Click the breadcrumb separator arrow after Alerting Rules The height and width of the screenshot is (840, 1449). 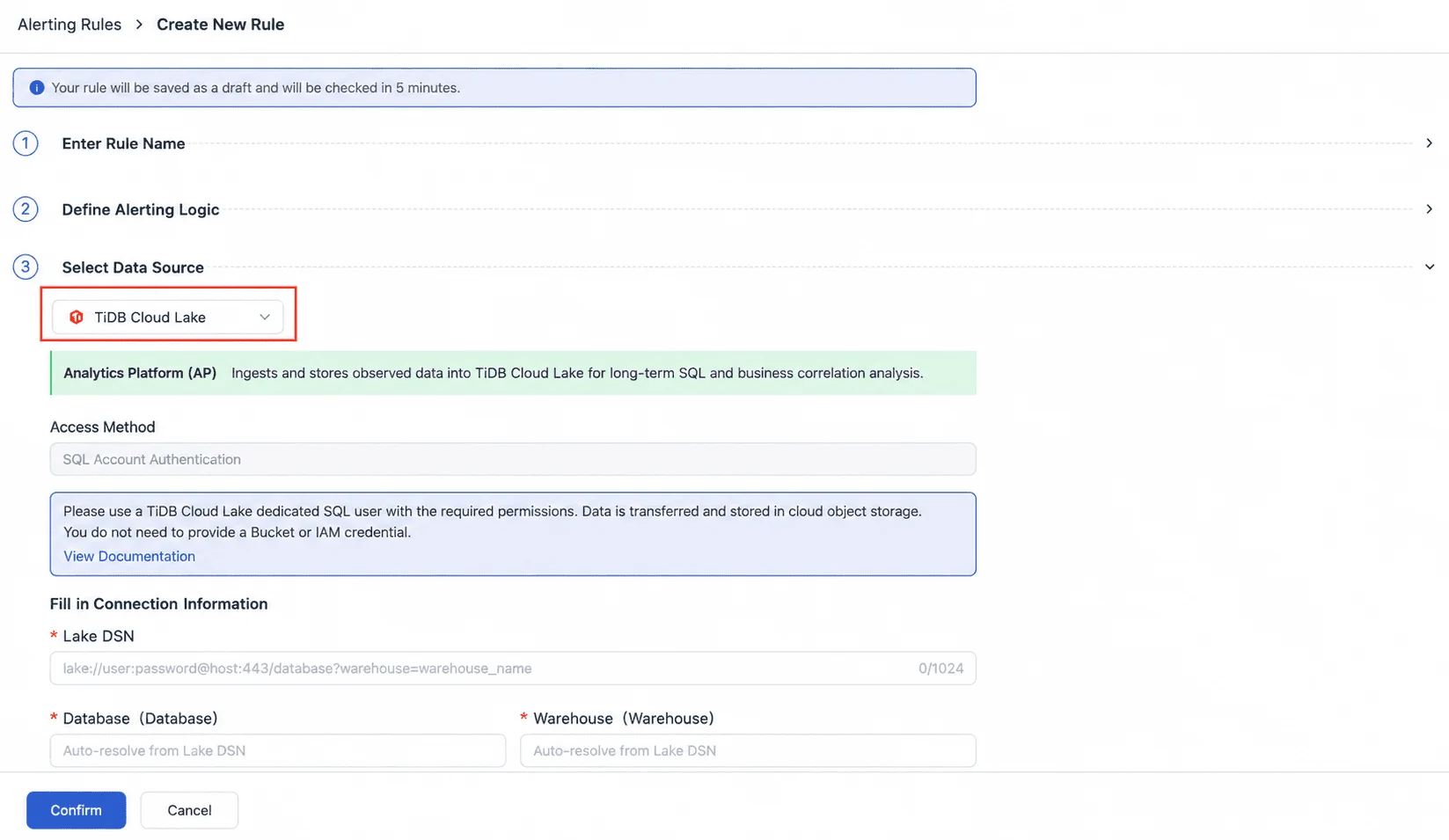(139, 25)
